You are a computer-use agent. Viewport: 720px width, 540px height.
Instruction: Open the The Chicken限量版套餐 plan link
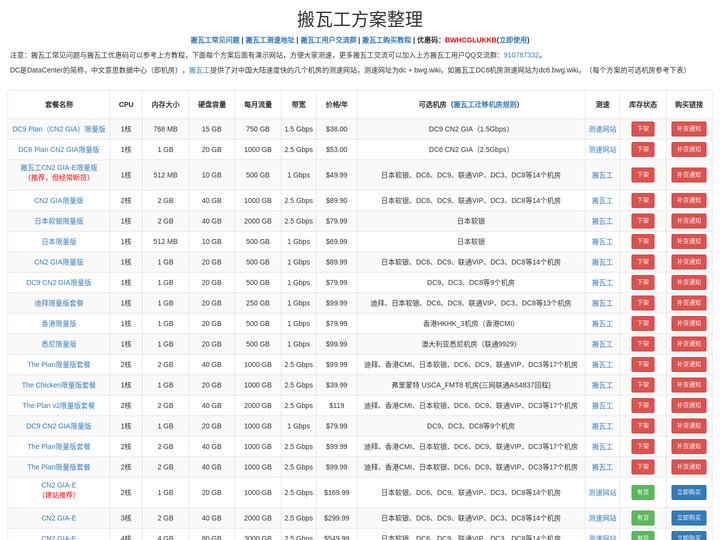coord(59,385)
